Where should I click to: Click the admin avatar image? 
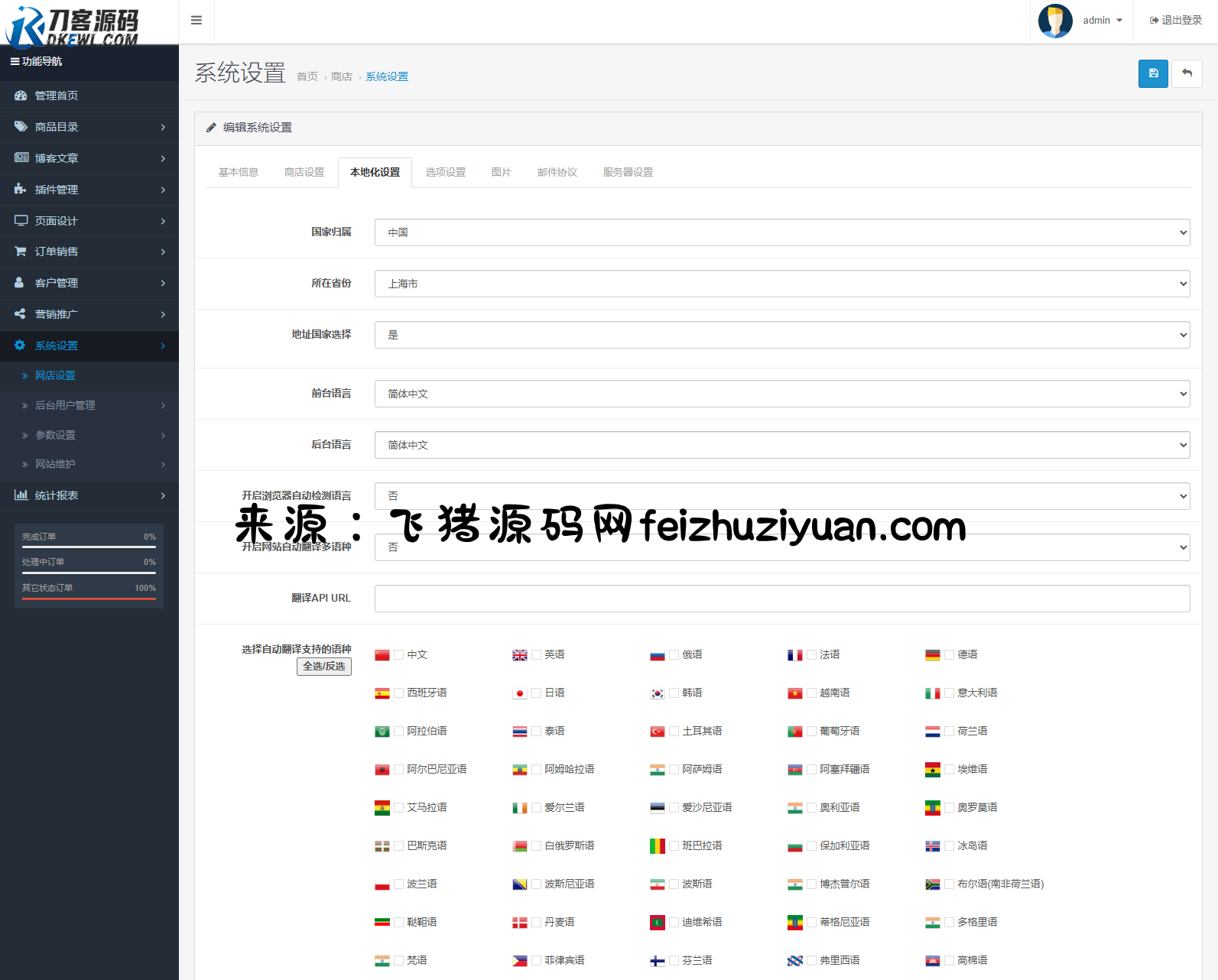pyautogui.click(x=1055, y=21)
